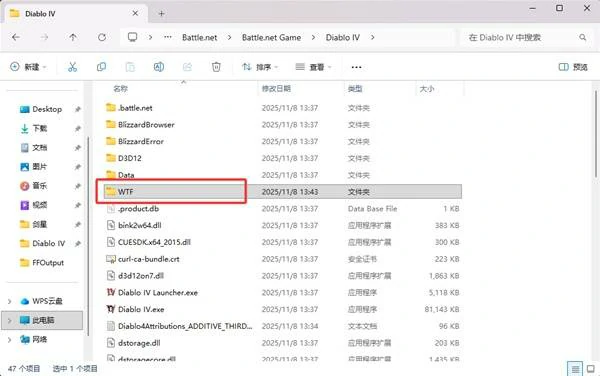Refresh the current folder view
The width and height of the screenshot is (600, 376).
pos(102,37)
